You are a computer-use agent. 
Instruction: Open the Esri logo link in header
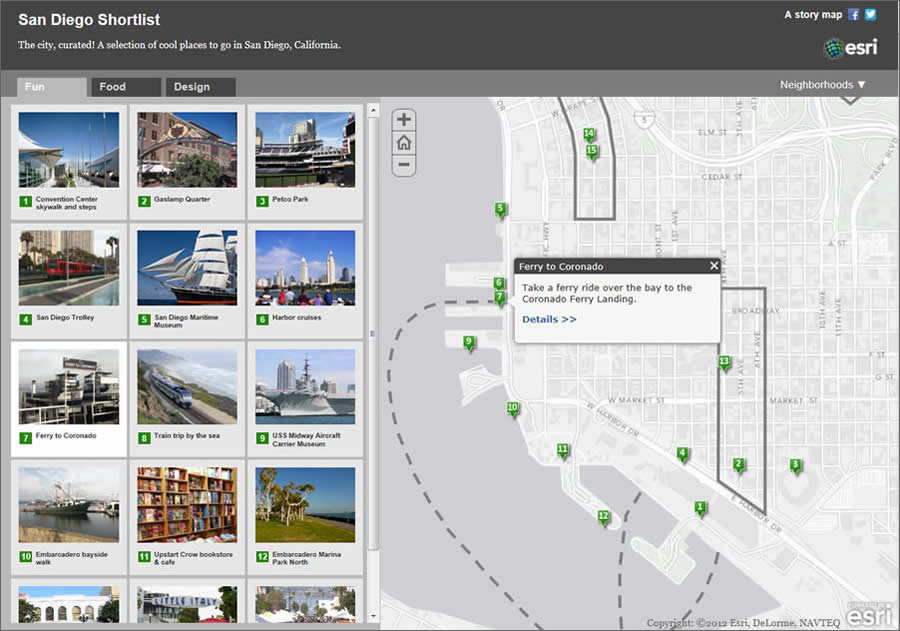tap(851, 48)
